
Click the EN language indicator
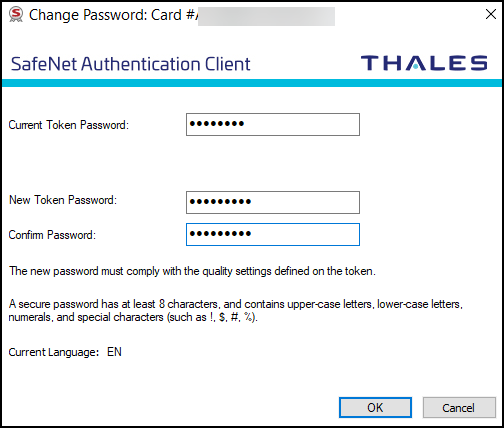click(x=114, y=352)
